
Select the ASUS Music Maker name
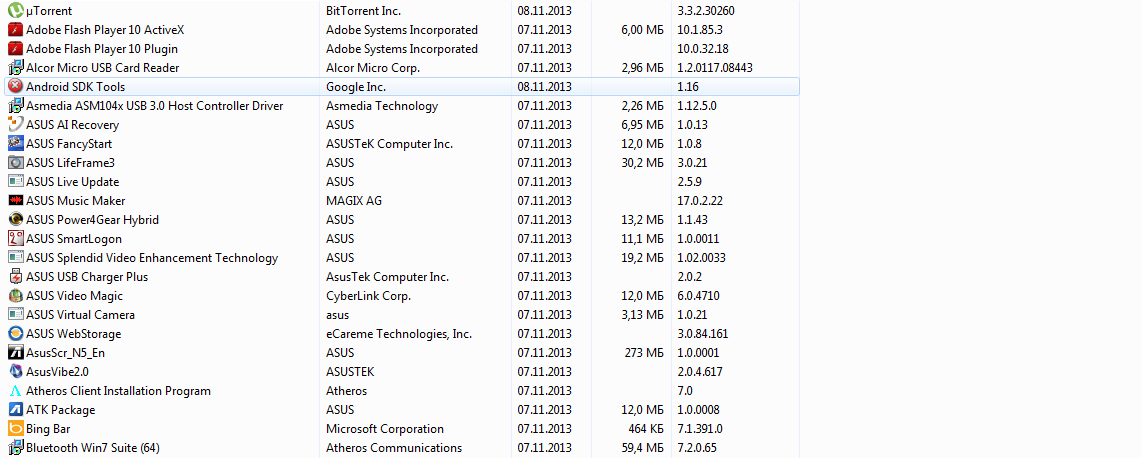click(76, 200)
